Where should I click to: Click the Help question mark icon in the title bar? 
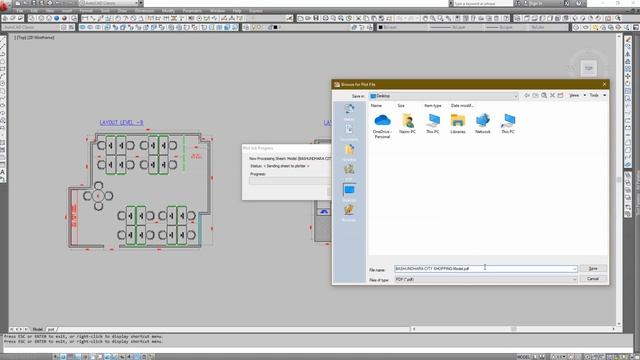tap(579, 3)
